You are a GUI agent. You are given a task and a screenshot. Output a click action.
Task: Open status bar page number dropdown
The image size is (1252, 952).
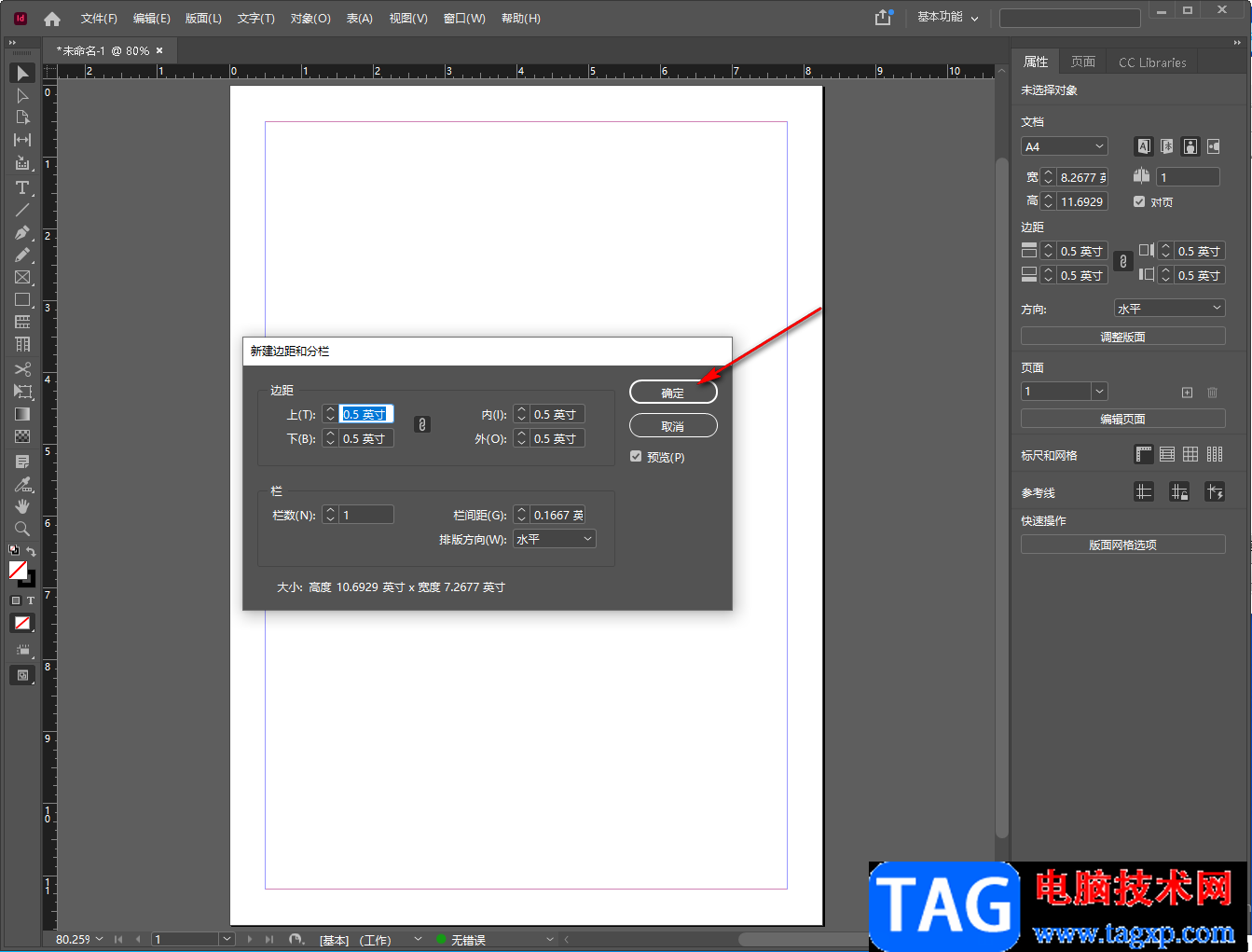[227, 939]
